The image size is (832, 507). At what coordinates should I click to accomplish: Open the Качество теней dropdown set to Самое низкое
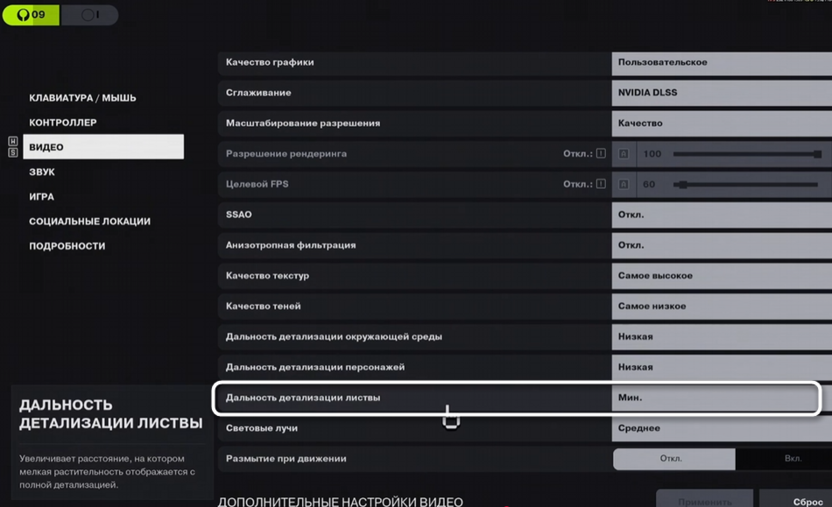(721, 306)
